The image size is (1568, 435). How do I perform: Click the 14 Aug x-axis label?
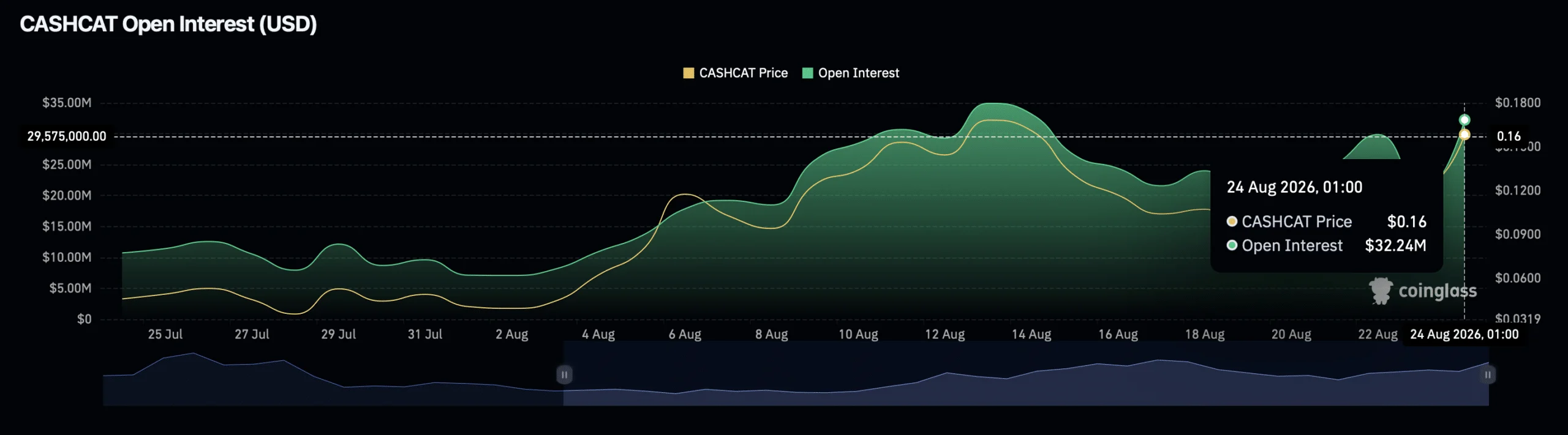1031,335
